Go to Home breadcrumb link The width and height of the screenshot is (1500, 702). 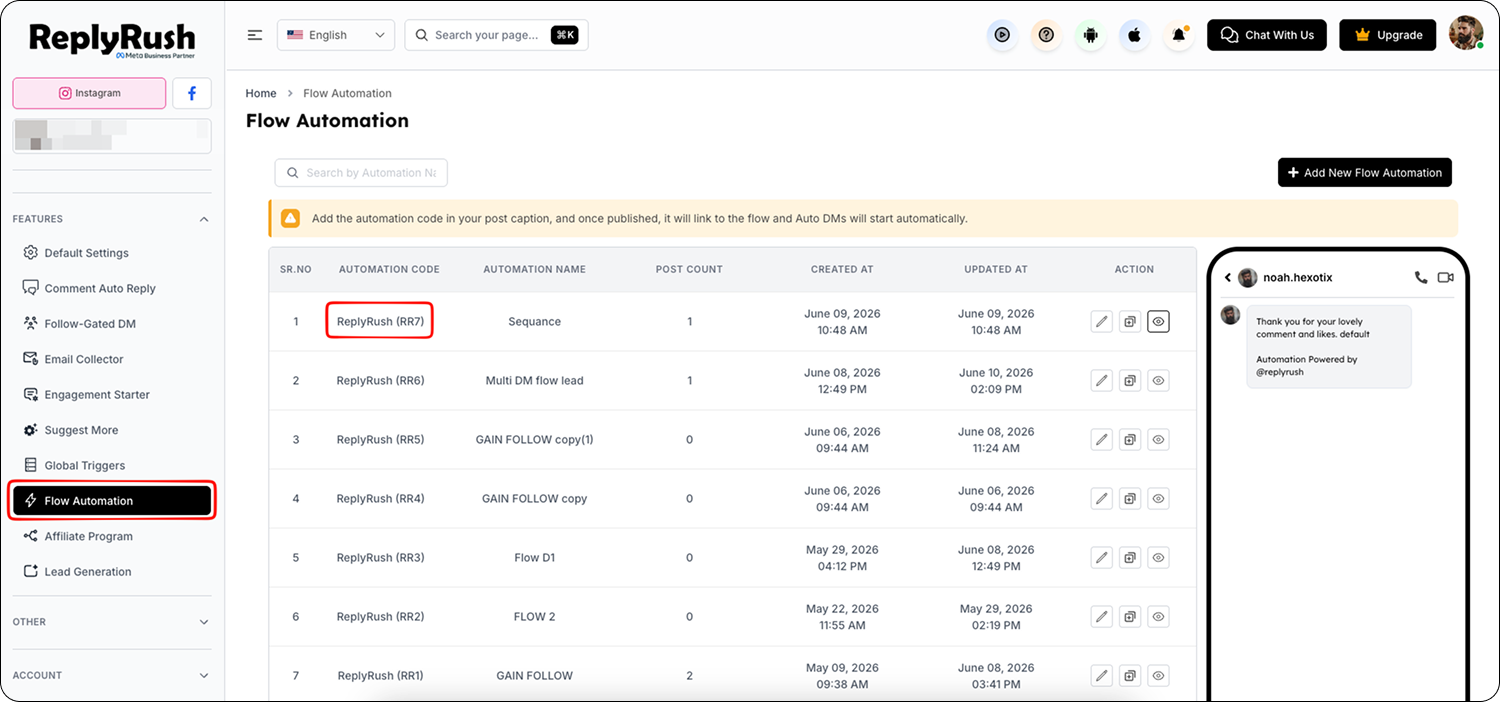tap(261, 93)
